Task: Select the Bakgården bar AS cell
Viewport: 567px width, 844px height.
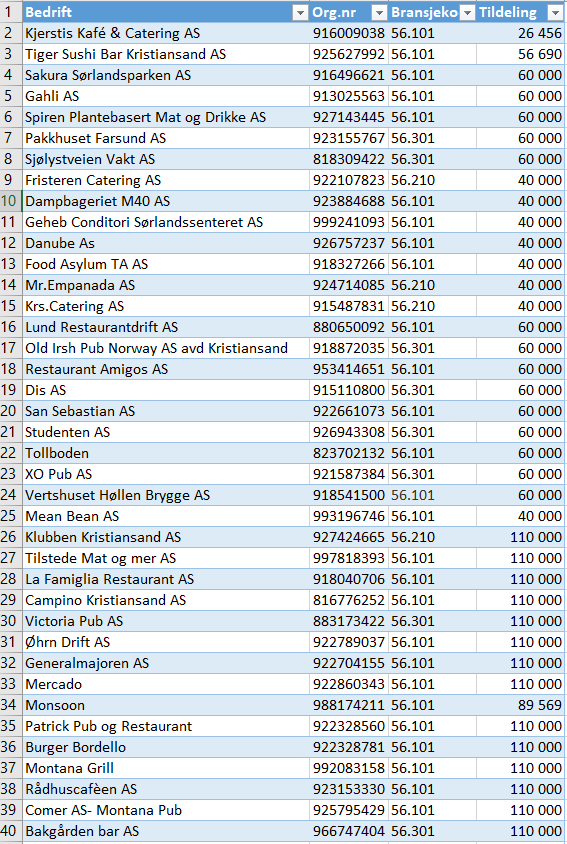Action: tap(166, 831)
